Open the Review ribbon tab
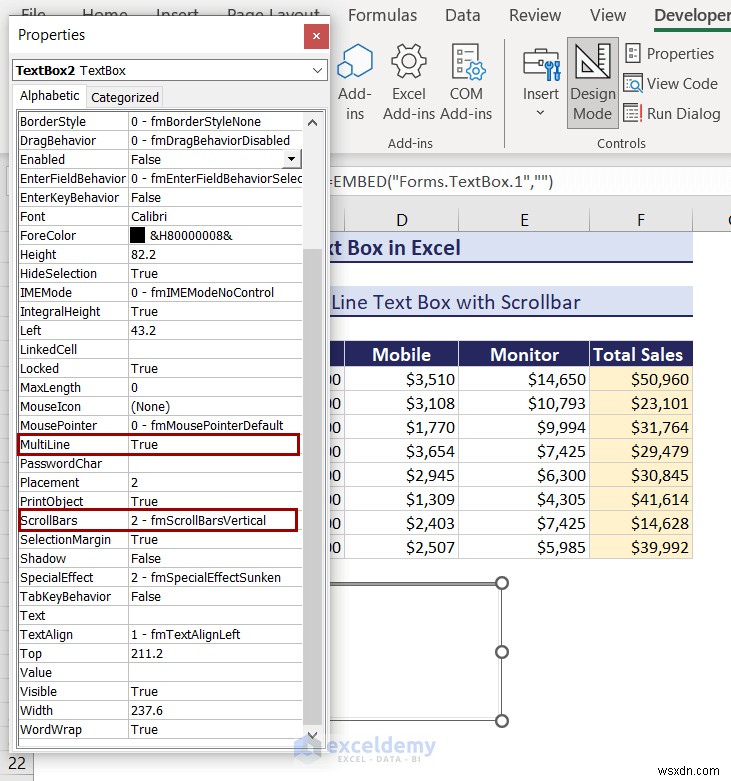This screenshot has width=731, height=781. (x=535, y=15)
